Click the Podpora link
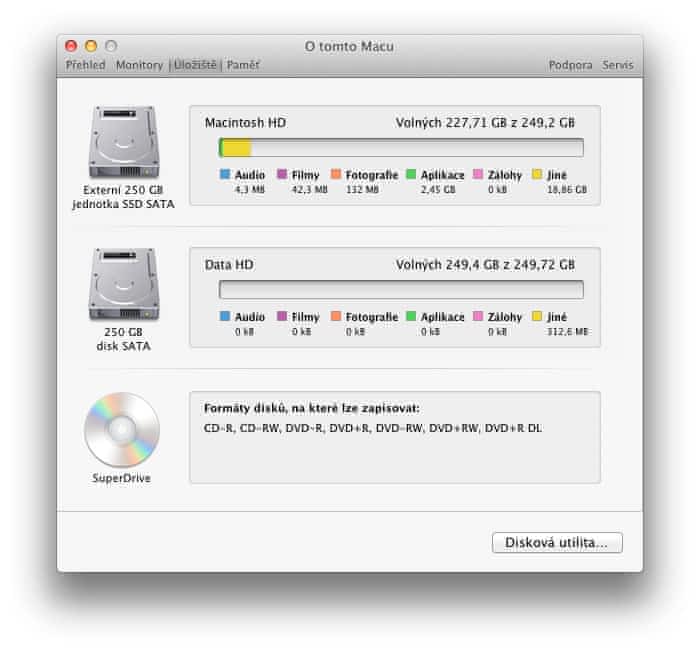The image size is (700, 651). click(x=570, y=65)
